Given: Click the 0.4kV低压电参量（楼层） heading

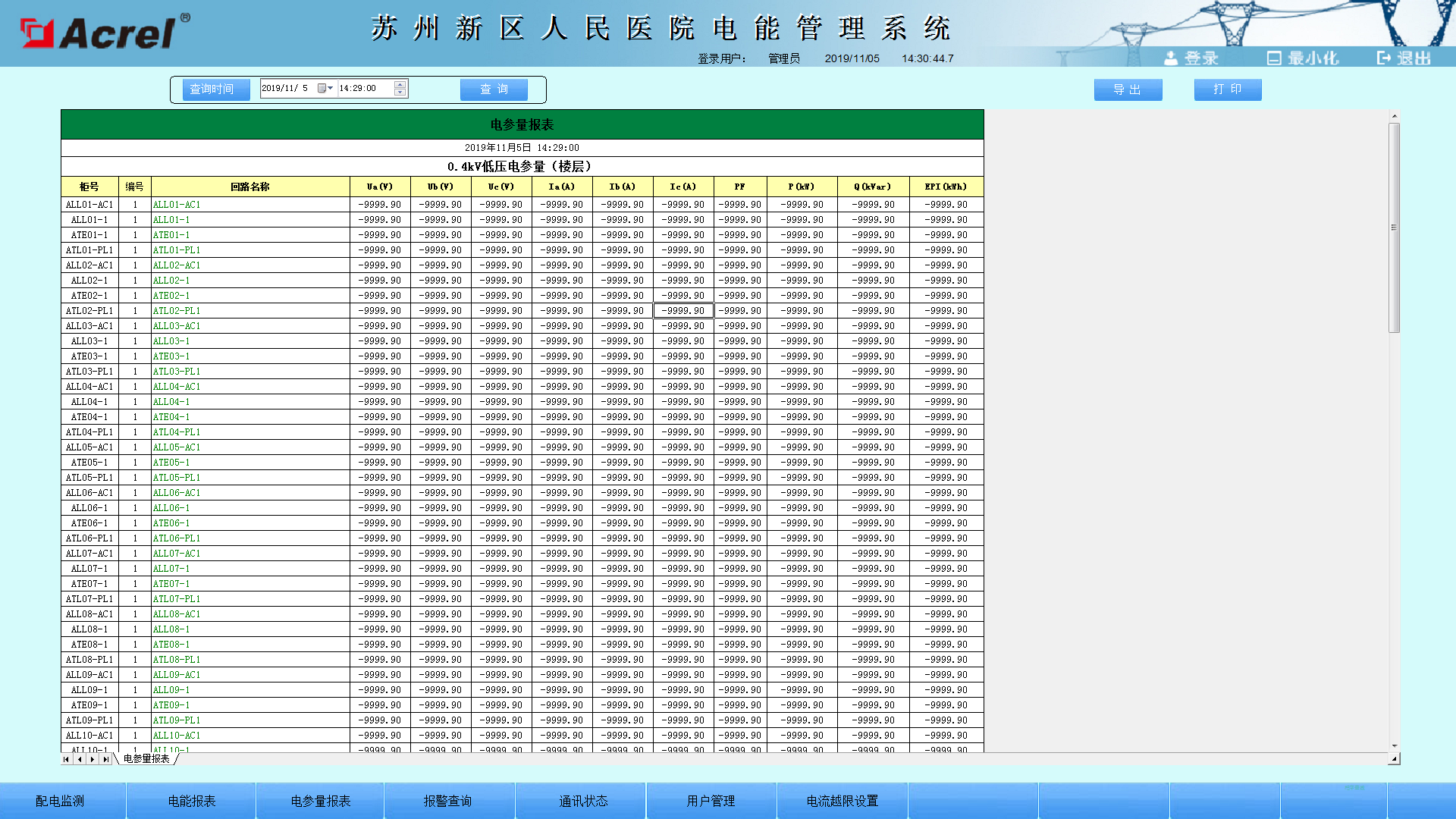Looking at the screenshot, I should tap(522, 167).
